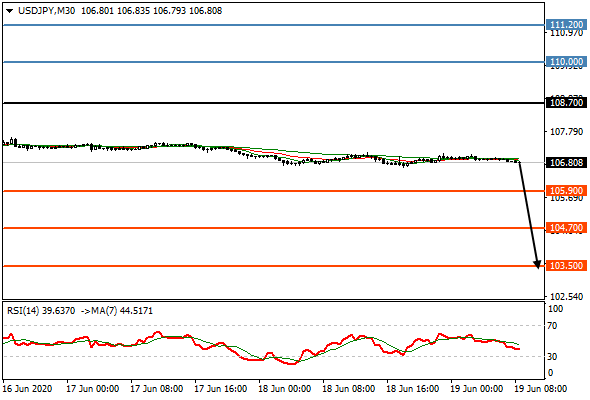Click the black 108.700 level label
The height and width of the screenshot is (400, 590).
[x=566, y=102]
